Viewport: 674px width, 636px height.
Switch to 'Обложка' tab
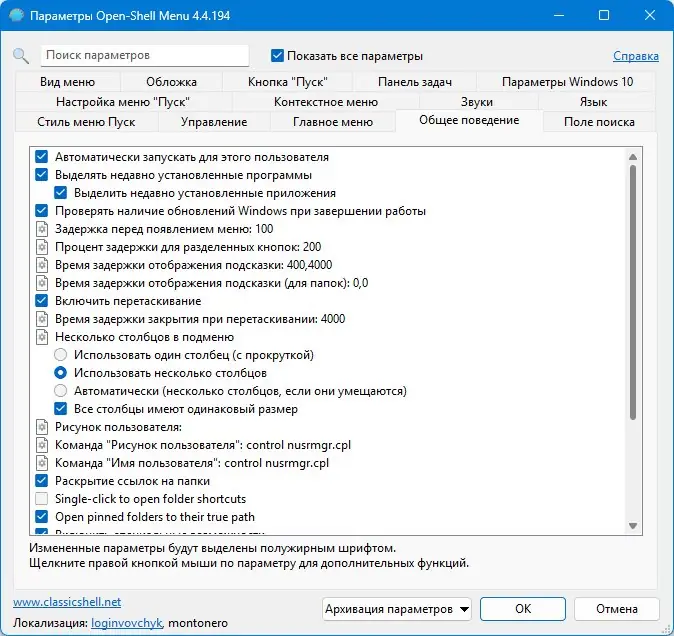click(172, 82)
